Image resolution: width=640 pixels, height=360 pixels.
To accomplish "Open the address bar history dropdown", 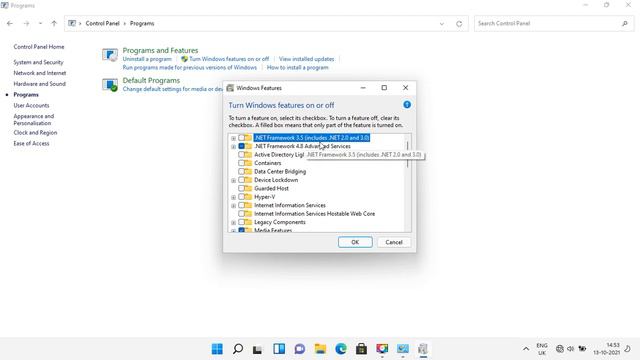I will [x=442, y=24].
